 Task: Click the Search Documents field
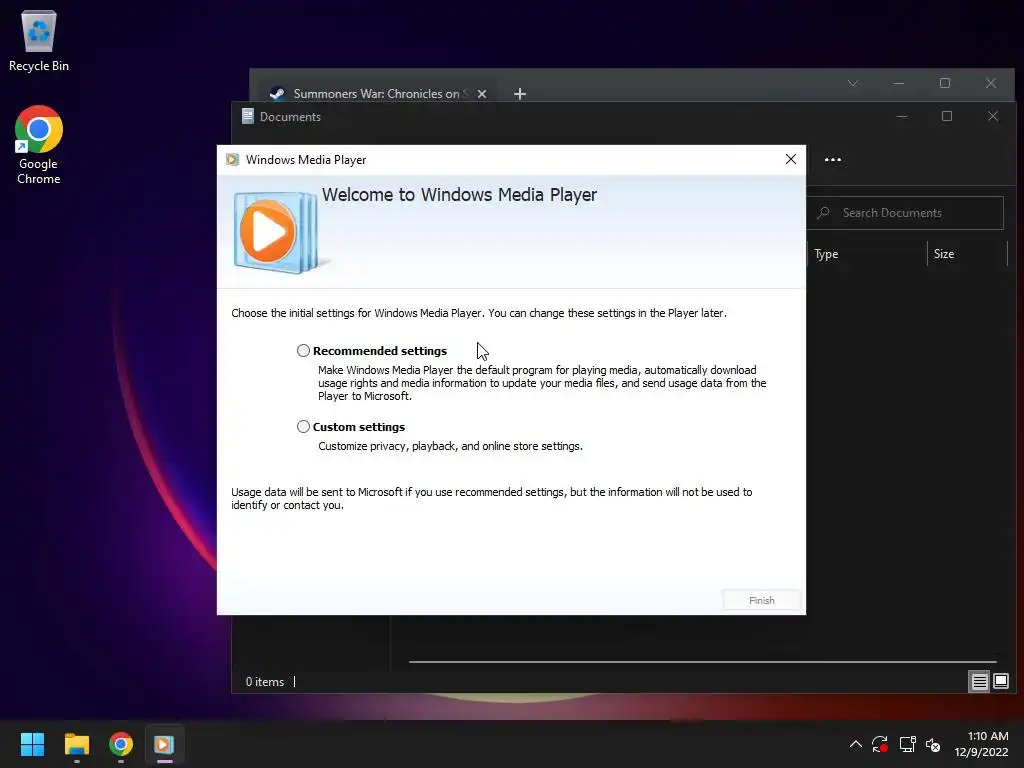pyautogui.click(x=905, y=213)
